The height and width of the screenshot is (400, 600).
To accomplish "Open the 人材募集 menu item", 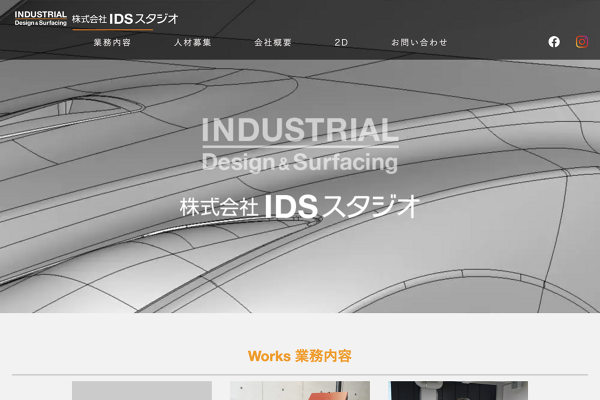I will pyautogui.click(x=193, y=42).
